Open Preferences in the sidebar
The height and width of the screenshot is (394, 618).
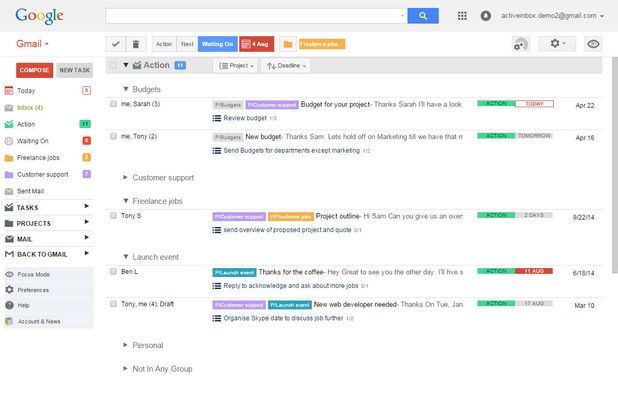coord(33,290)
